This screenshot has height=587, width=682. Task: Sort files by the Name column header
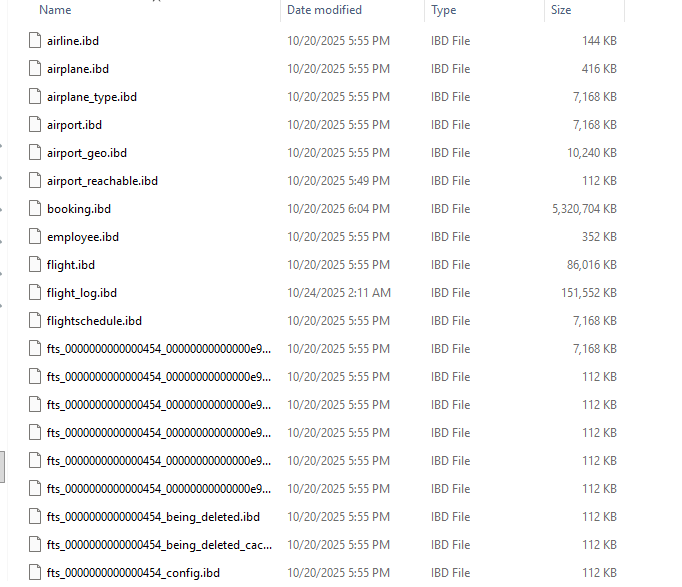55,10
